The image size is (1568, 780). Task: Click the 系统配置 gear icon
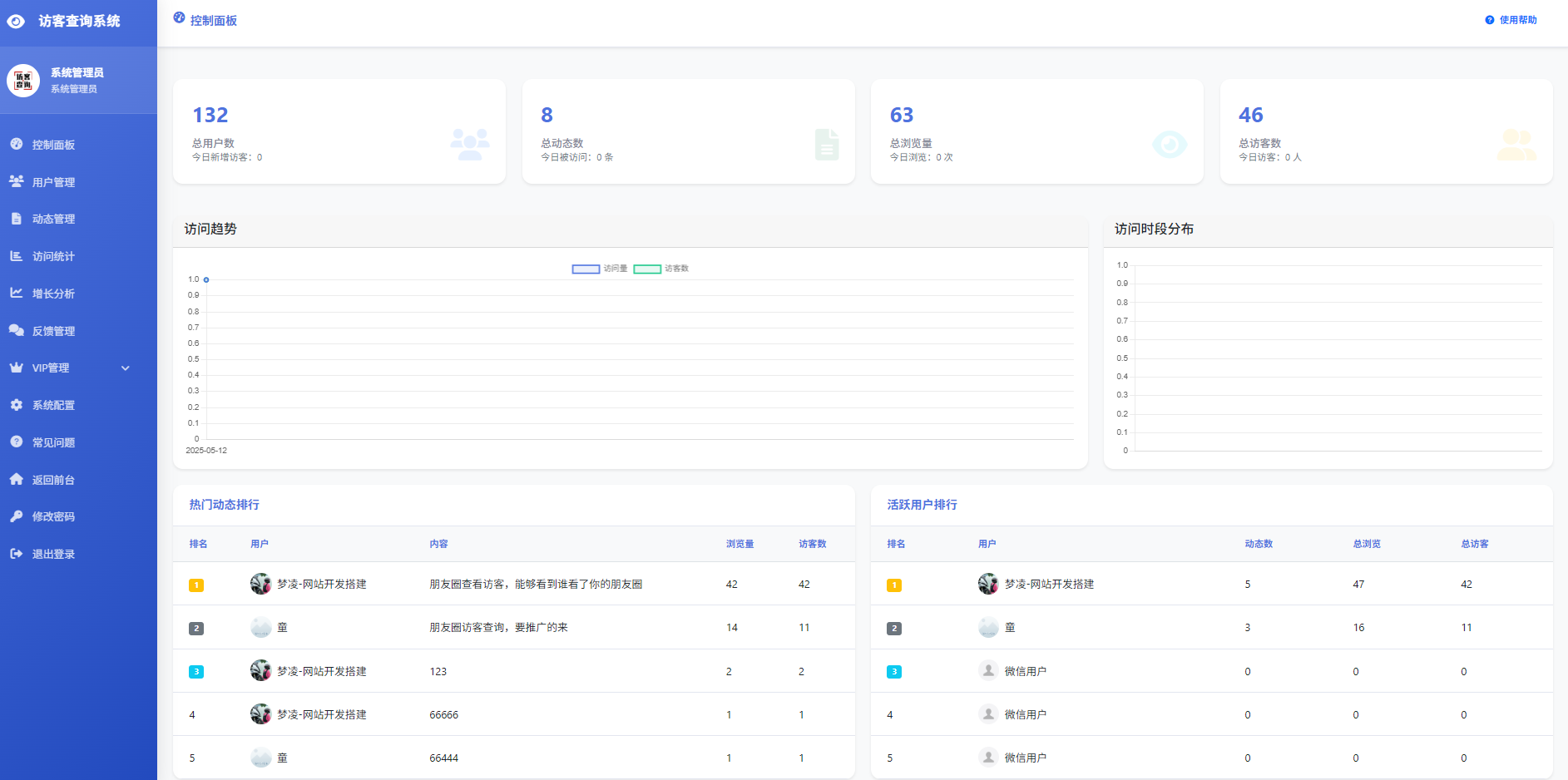click(16, 405)
